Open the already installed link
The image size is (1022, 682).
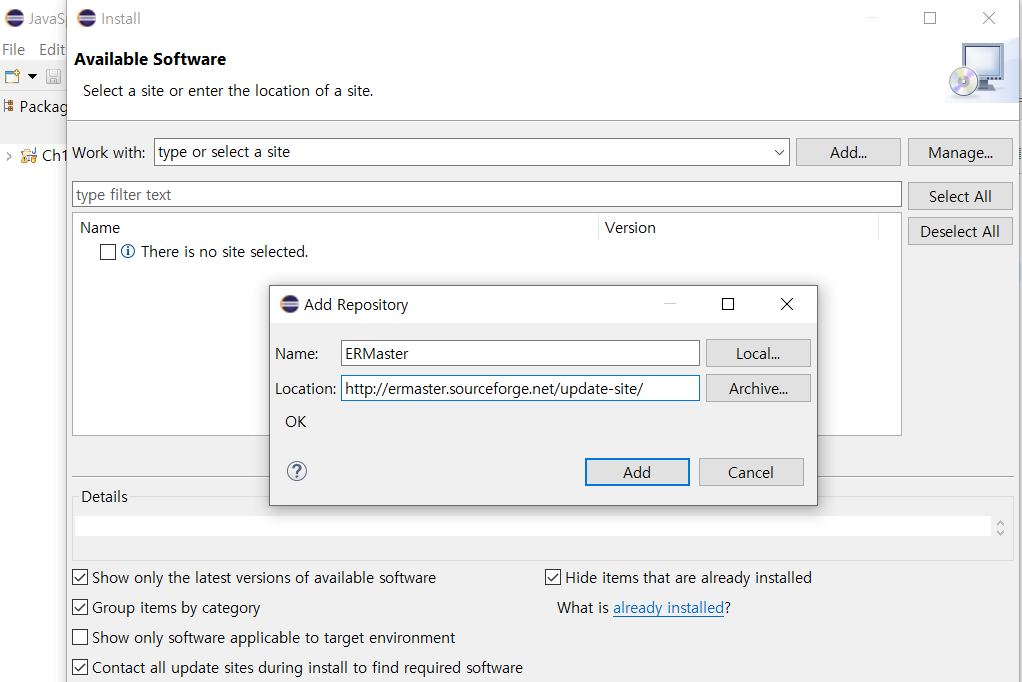(668, 608)
